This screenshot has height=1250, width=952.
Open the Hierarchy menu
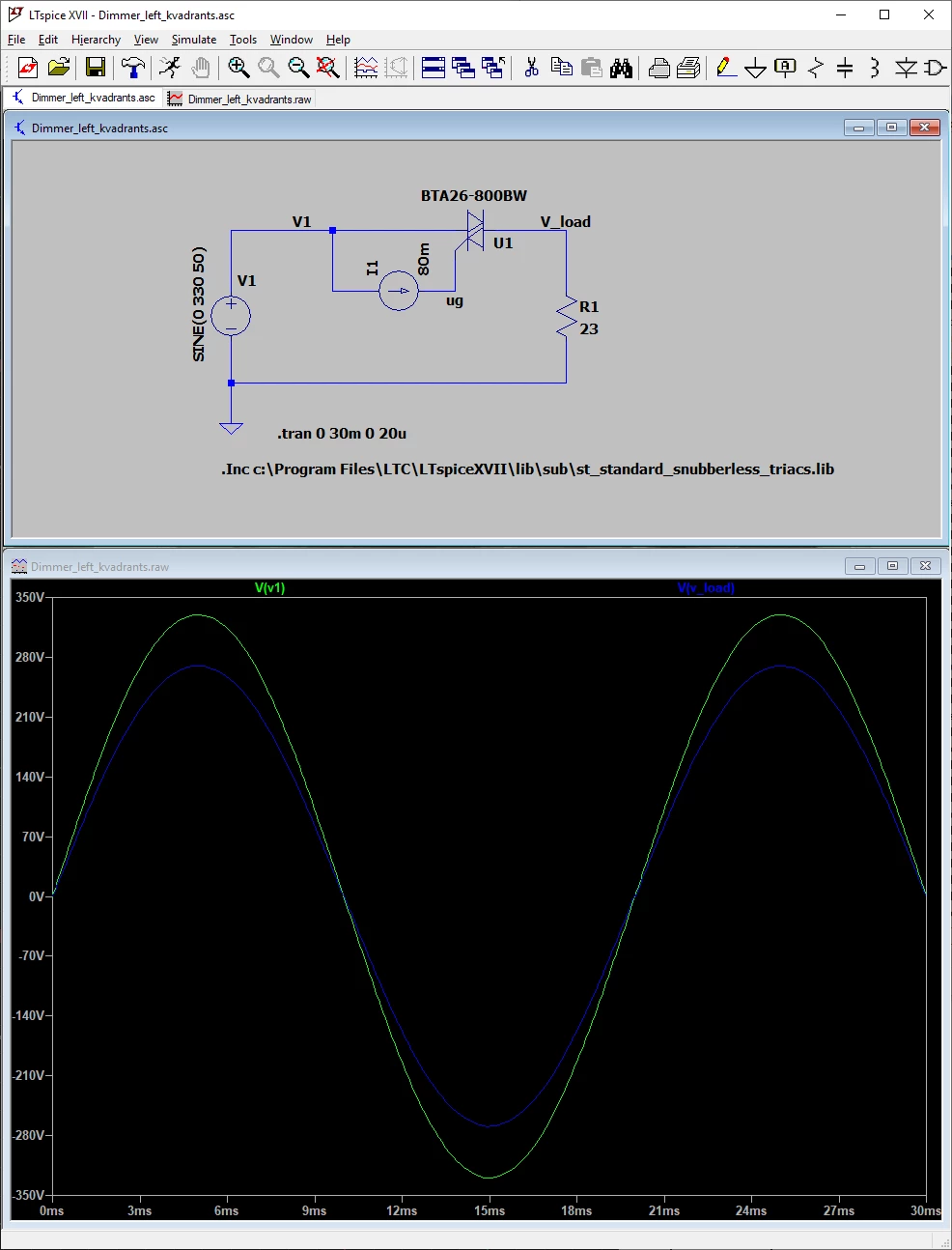click(96, 40)
